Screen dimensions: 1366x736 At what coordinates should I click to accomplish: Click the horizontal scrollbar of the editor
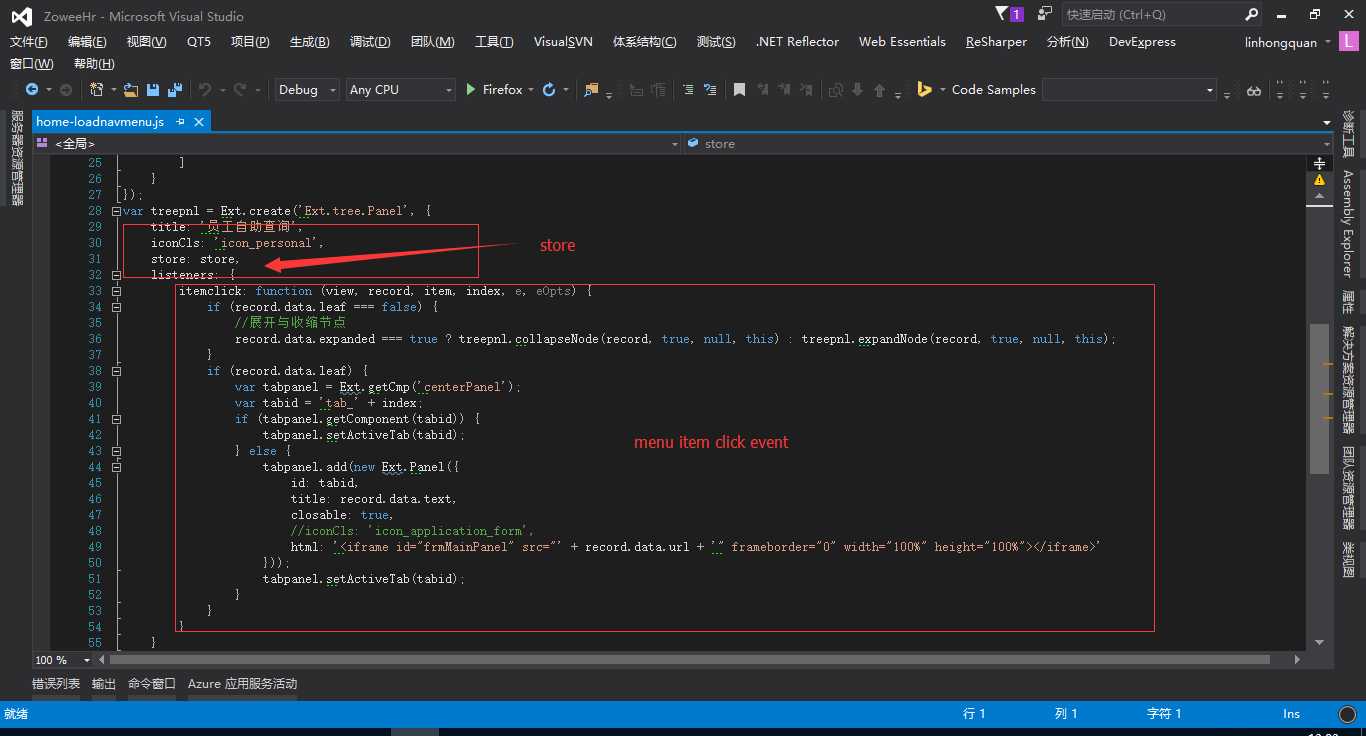(690, 660)
